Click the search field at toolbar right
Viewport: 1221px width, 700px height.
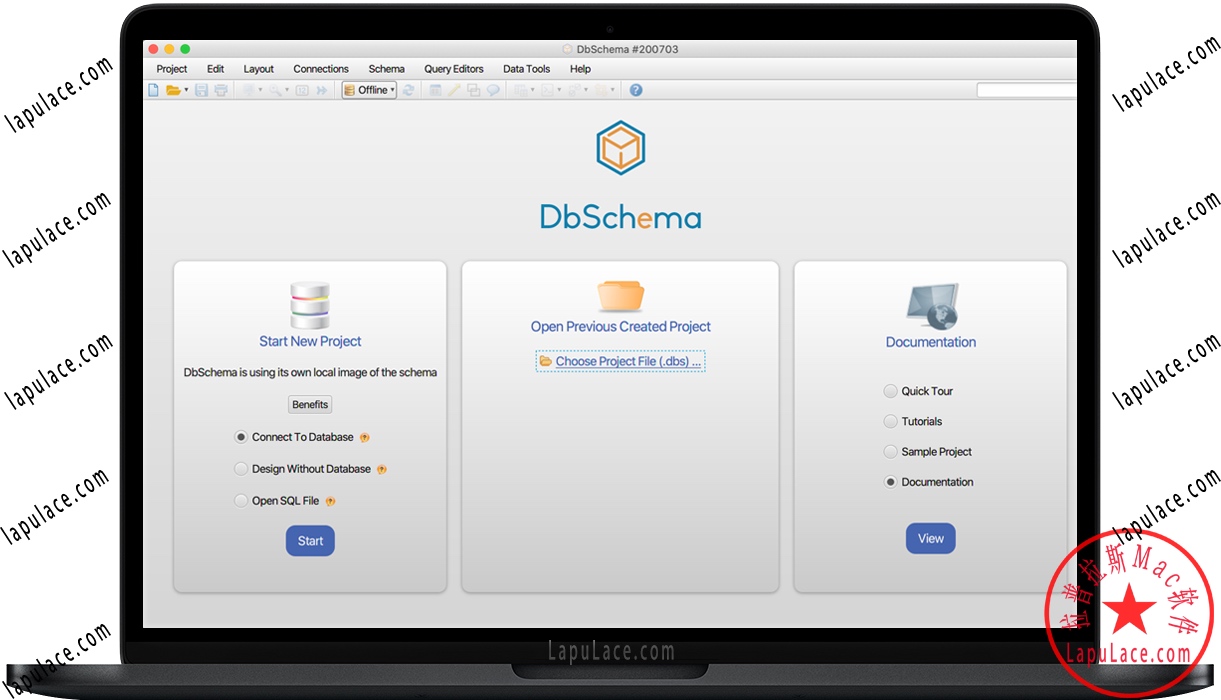[1027, 90]
